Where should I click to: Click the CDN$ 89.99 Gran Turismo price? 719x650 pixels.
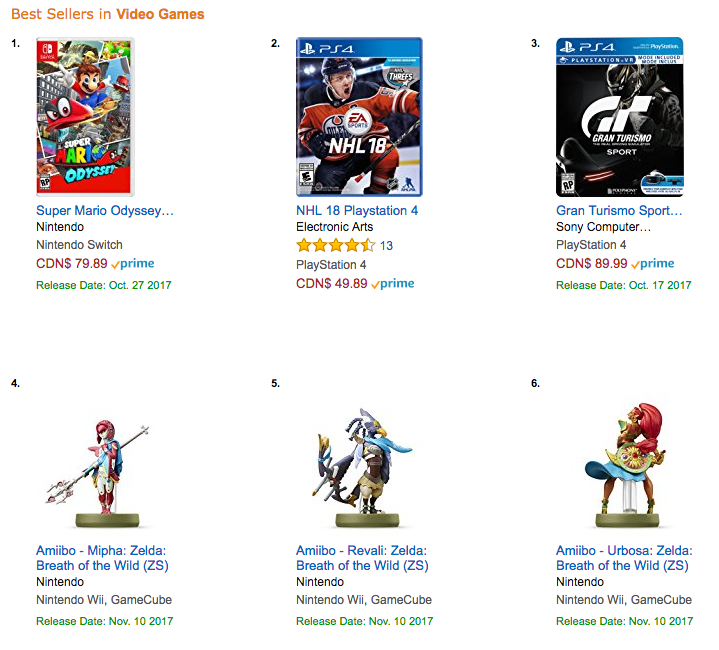pos(591,264)
